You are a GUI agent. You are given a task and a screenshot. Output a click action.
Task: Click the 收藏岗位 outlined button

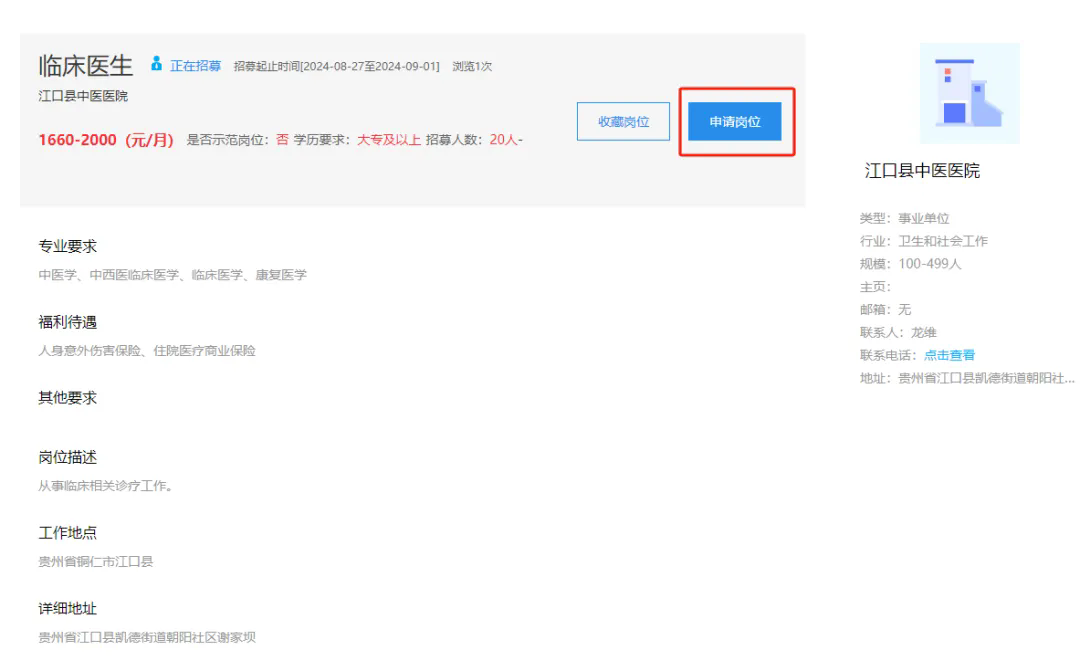623,122
